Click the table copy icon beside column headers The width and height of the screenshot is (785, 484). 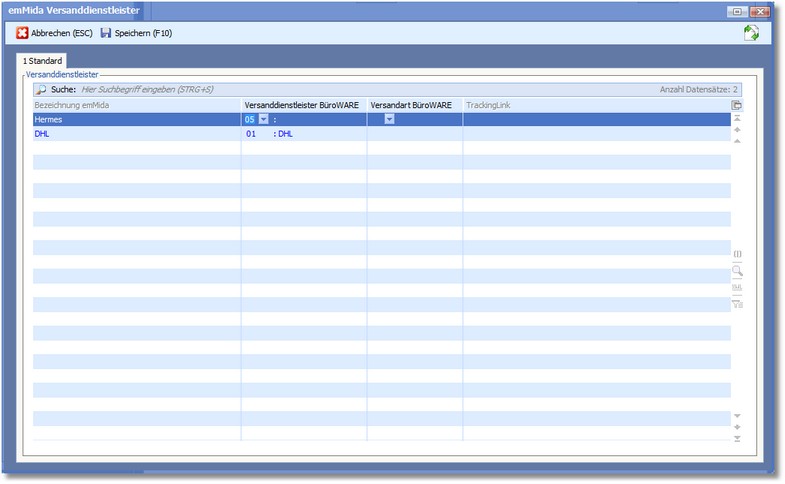point(737,105)
